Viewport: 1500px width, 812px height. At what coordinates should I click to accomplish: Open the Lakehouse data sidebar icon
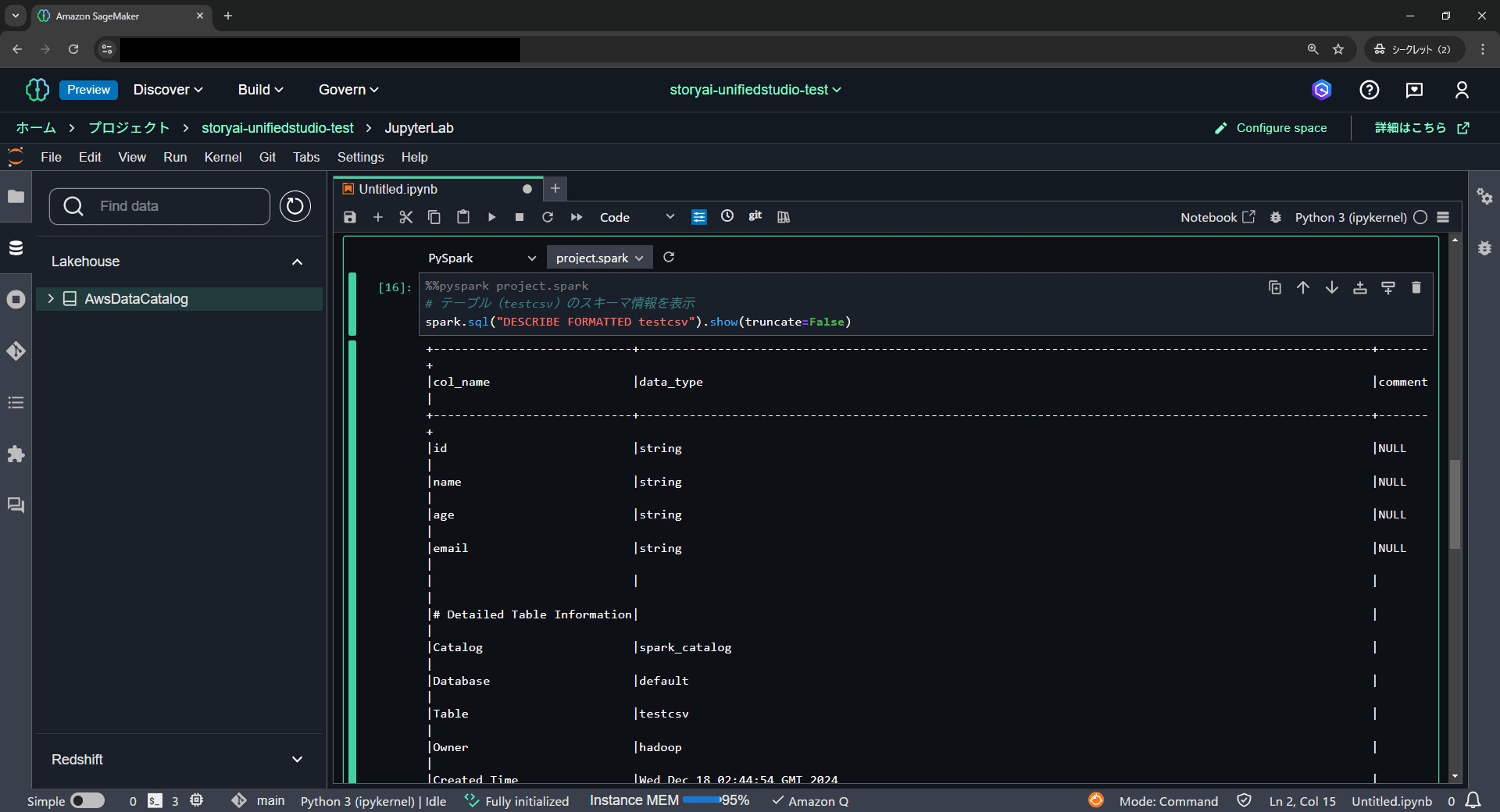pyautogui.click(x=16, y=248)
